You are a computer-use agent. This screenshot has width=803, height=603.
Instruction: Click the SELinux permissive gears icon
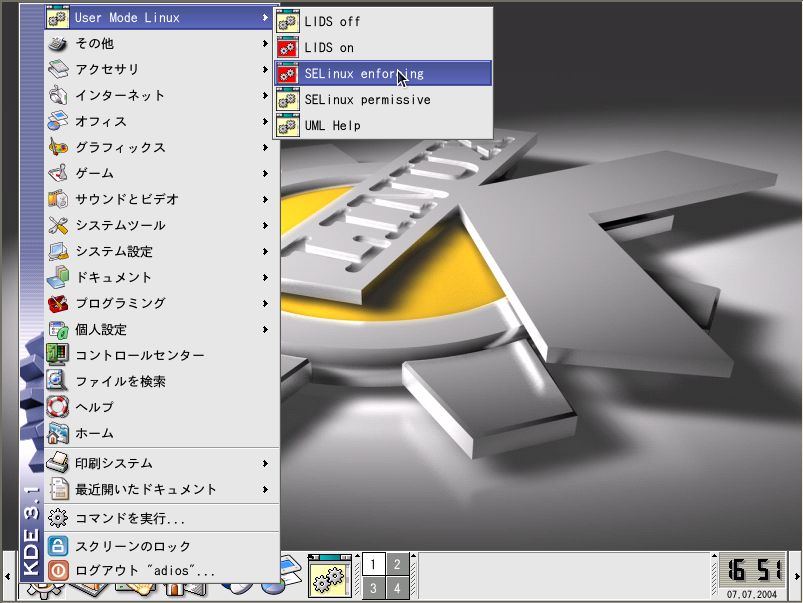[287, 99]
